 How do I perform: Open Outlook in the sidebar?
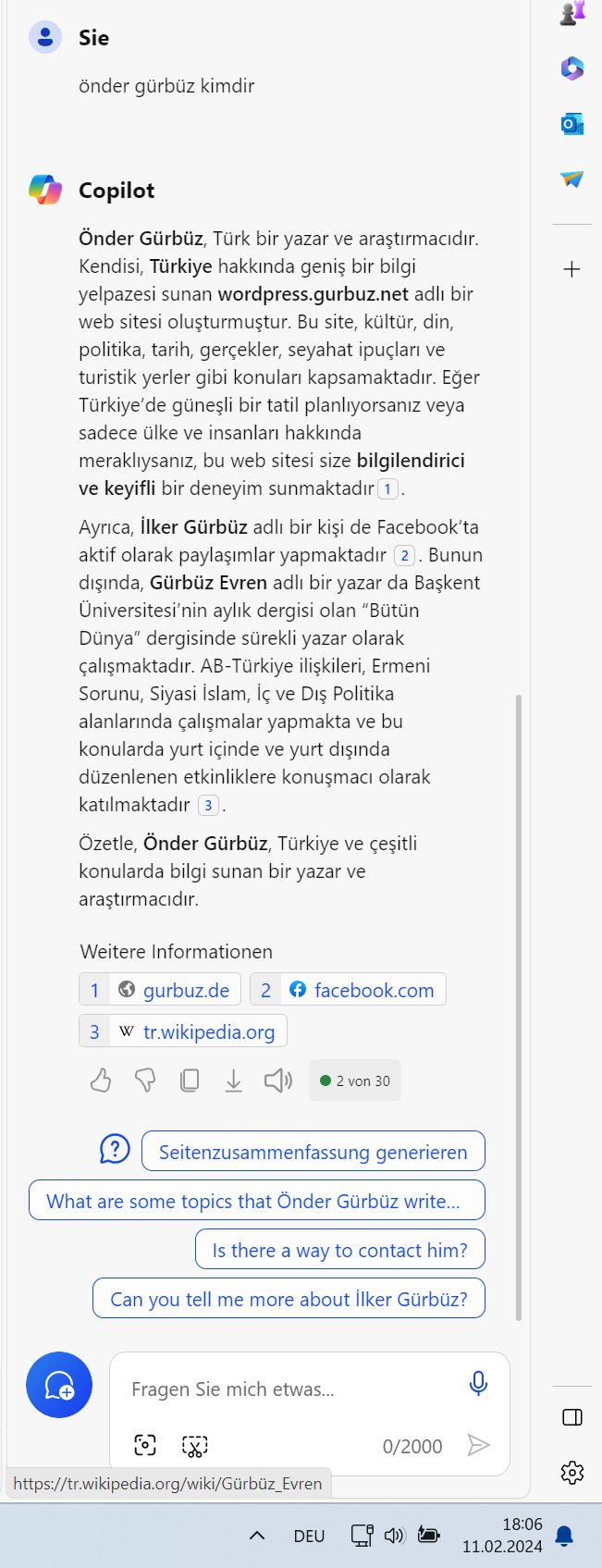pos(572,123)
